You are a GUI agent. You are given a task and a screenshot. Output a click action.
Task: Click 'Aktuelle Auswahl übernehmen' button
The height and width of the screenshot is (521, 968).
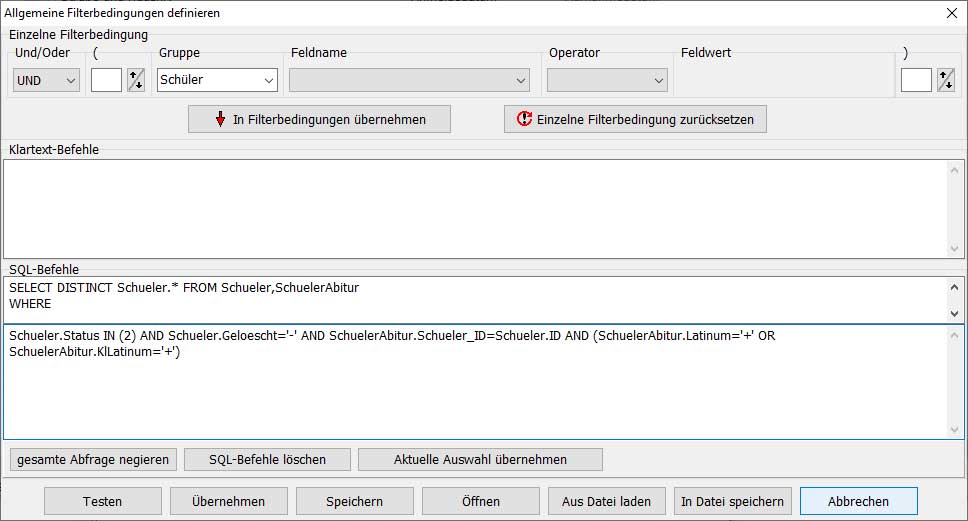[x=480, y=460]
